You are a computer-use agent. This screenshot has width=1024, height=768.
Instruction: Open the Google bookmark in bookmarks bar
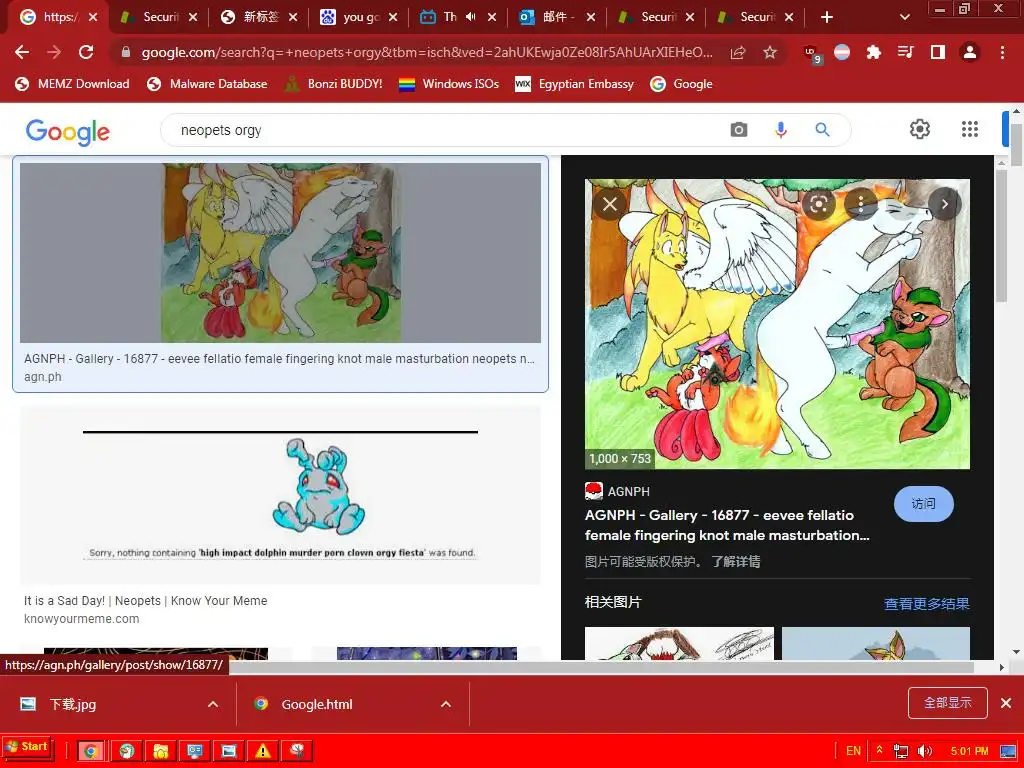682,84
